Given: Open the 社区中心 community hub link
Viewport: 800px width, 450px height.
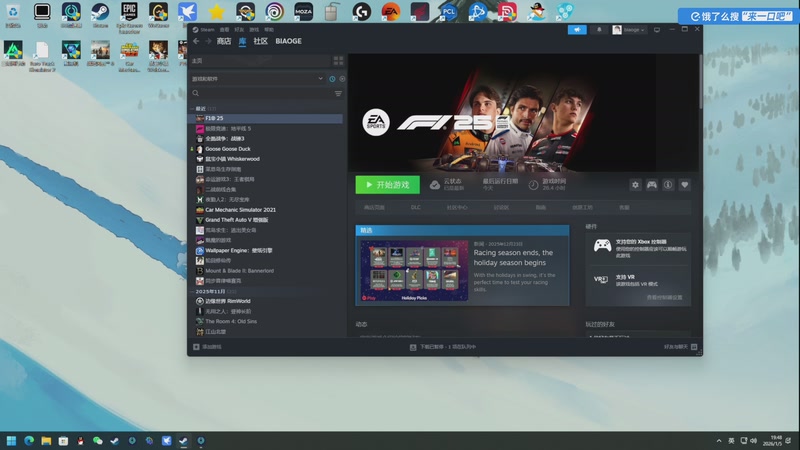Looking at the screenshot, I should pos(457,207).
